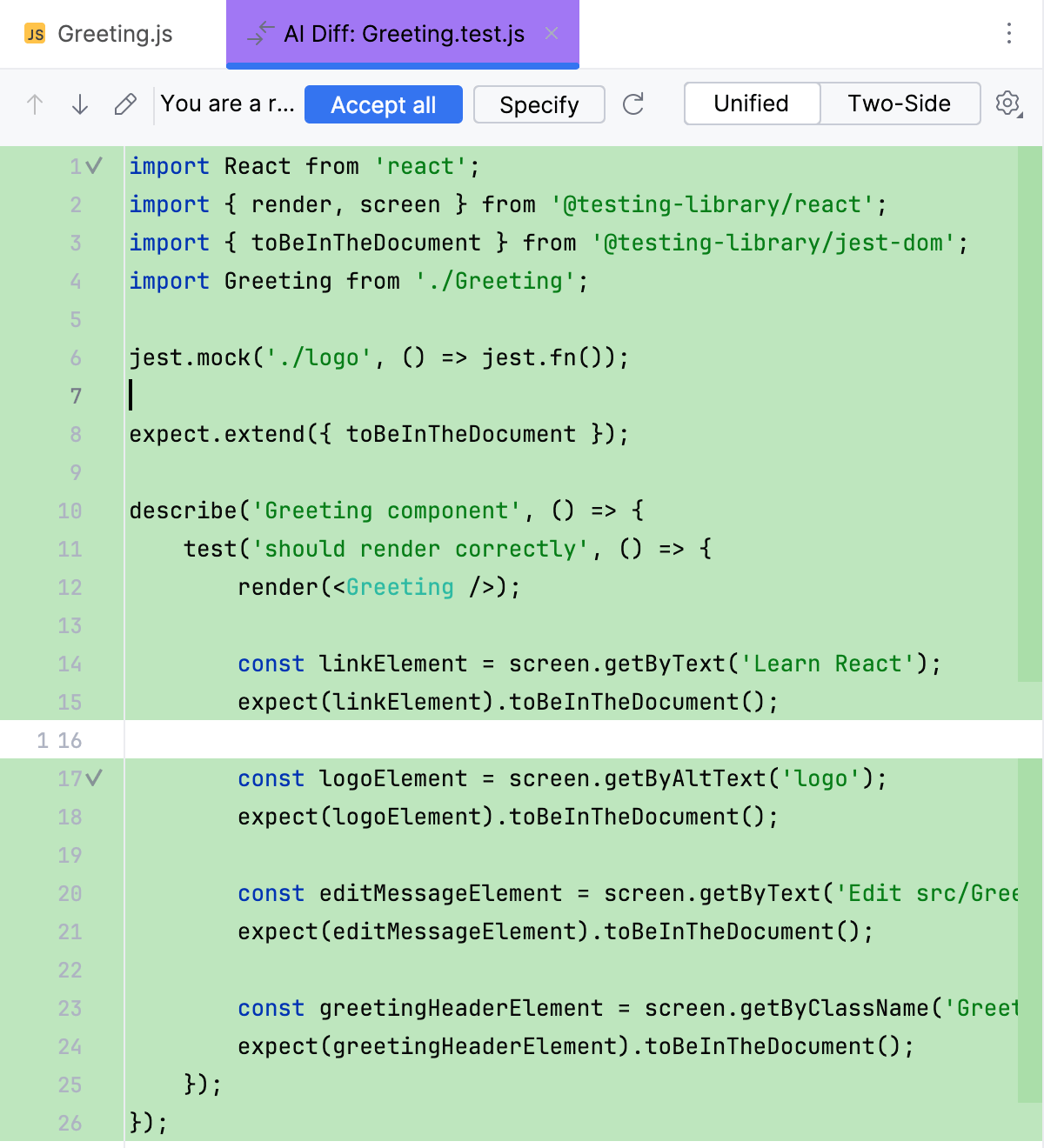The height and width of the screenshot is (1148, 1044).
Task: Open diff settings via the gear icon
Action: click(1005, 103)
